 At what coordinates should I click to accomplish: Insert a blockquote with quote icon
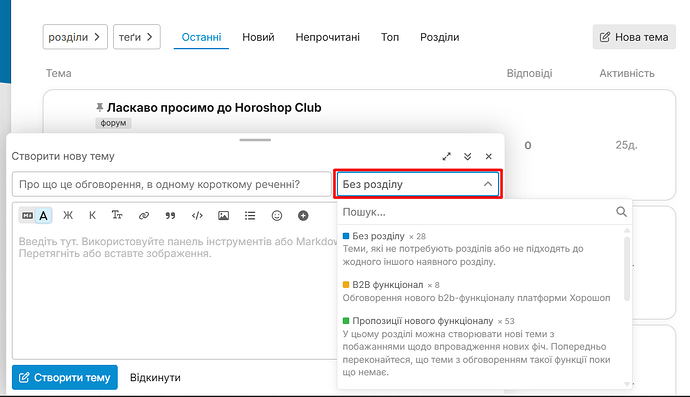[170, 216]
